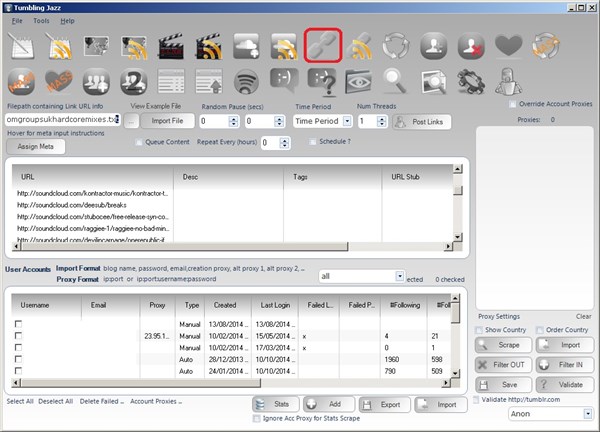Open the smiley speech bubble tool
This screenshot has width=600, height=432.
pos(284,80)
